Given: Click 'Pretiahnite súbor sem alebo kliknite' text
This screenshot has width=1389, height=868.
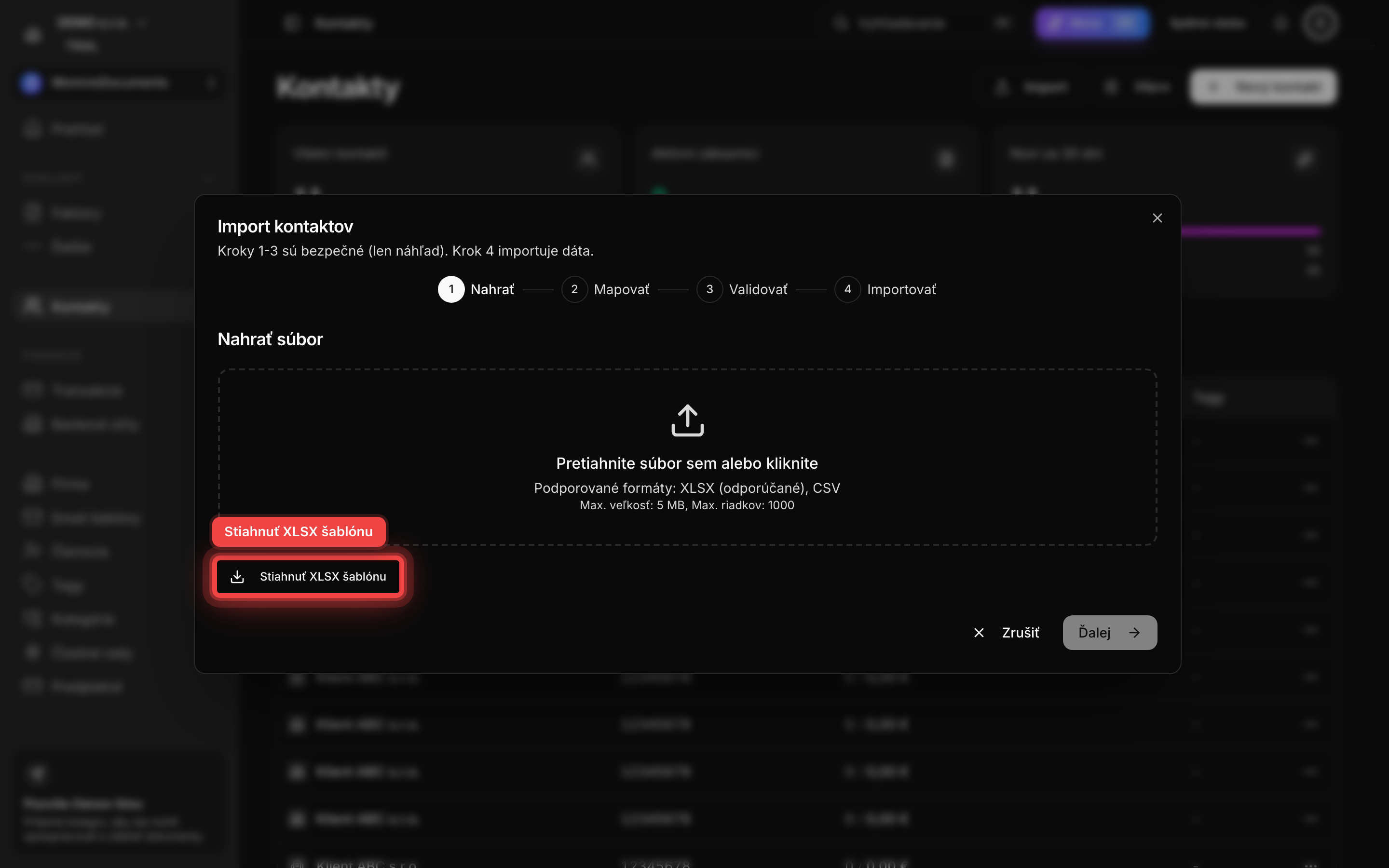Looking at the screenshot, I should coord(687,463).
